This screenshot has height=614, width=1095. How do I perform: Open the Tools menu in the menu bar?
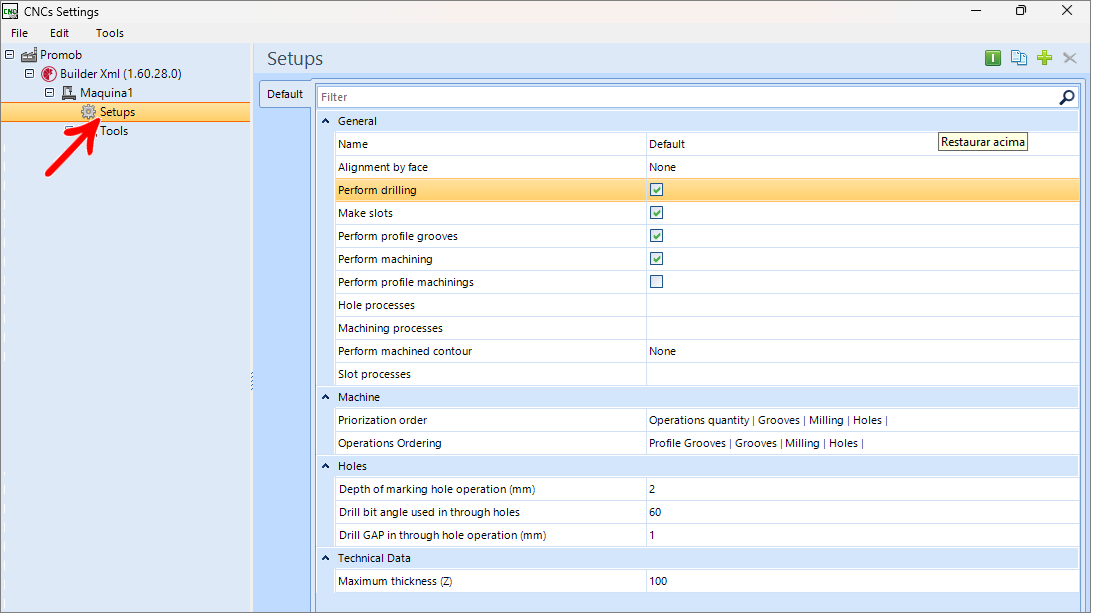(x=110, y=33)
